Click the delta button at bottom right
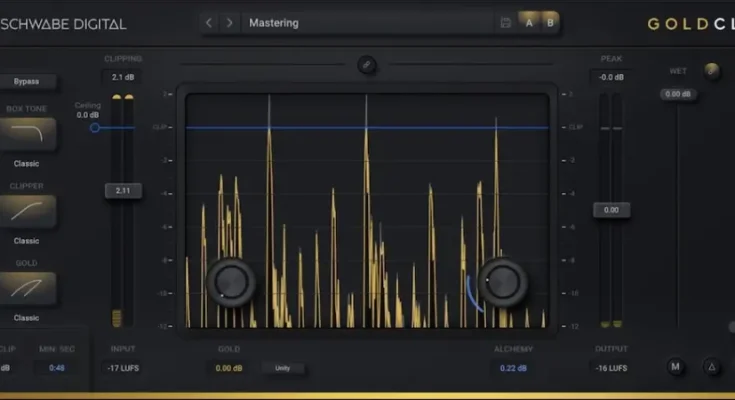Image resolution: width=735 pixels, height=400 pixels. coord(711,367)
